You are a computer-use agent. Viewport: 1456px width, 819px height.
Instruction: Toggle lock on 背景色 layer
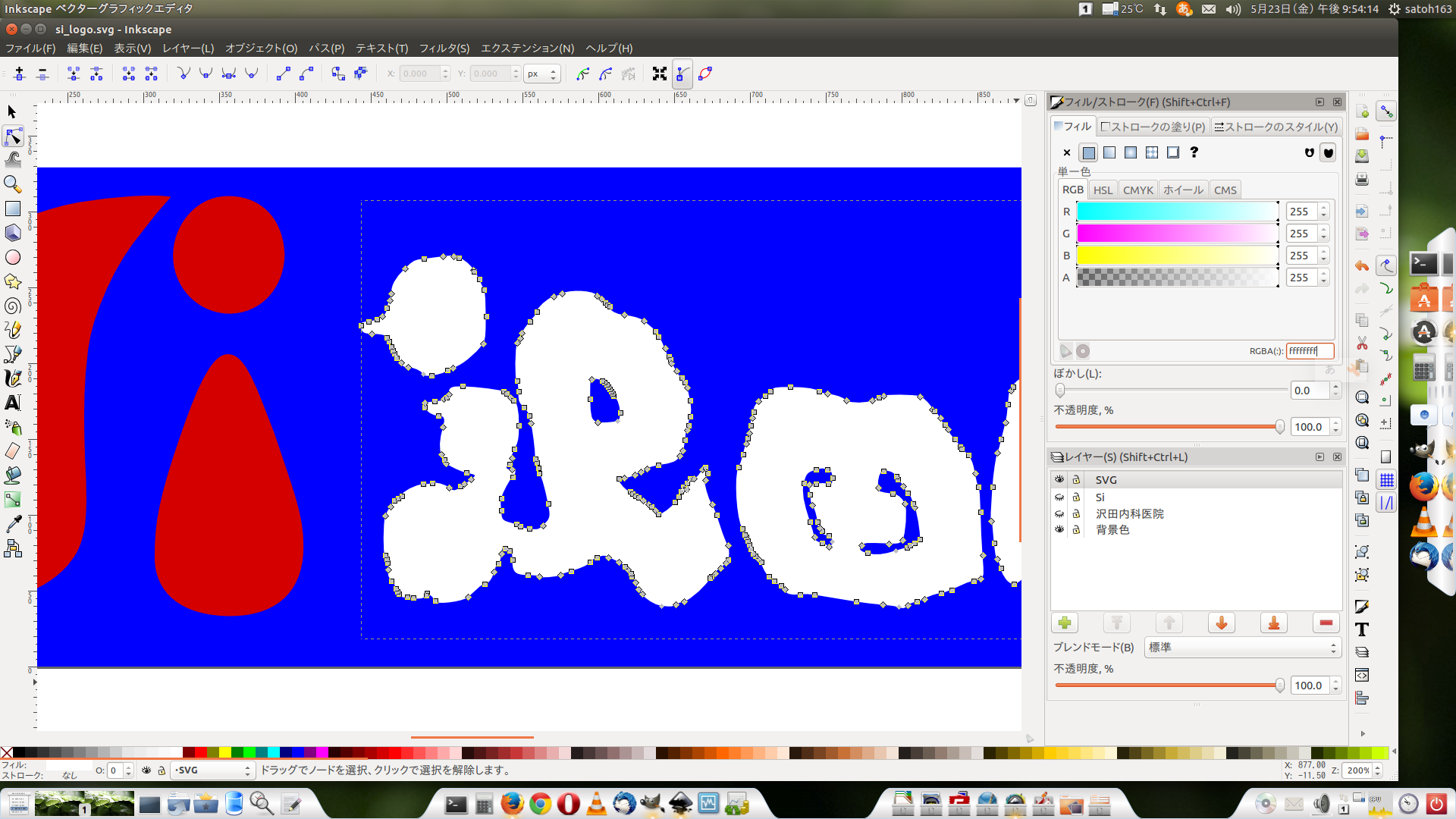coord(1076,530)
